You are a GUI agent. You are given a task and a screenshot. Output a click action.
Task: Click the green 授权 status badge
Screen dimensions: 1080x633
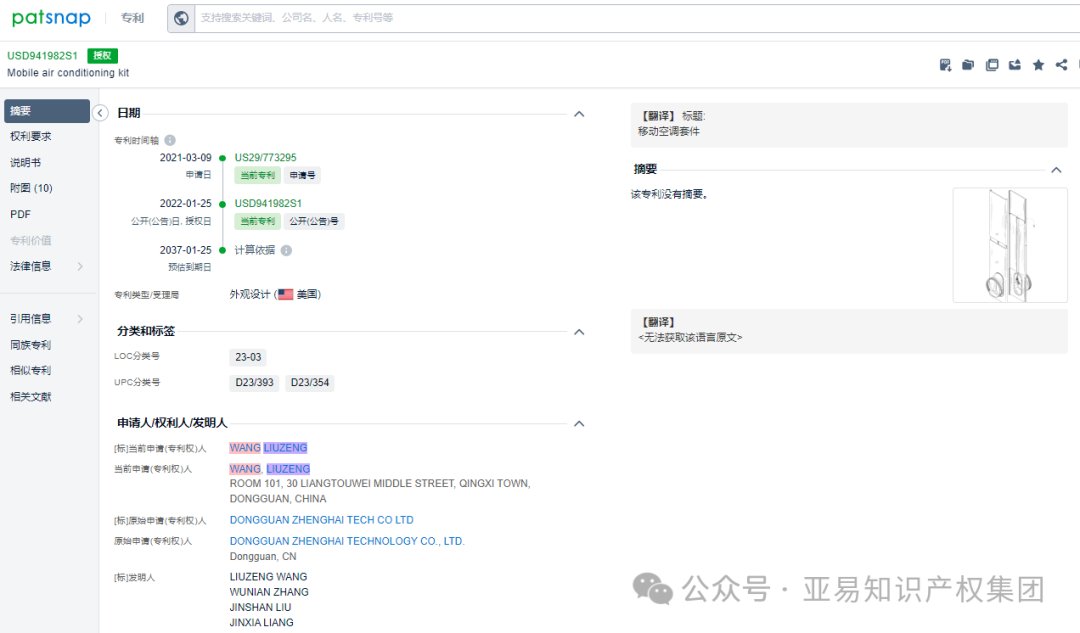point(103,56)
